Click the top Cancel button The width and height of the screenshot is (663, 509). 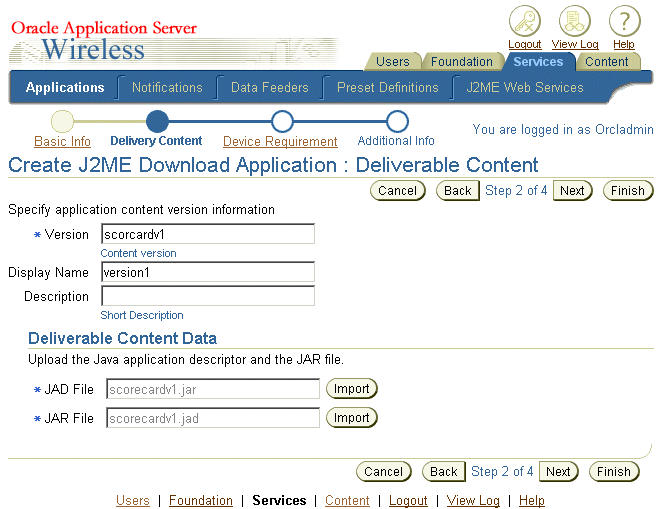point(397,191)
